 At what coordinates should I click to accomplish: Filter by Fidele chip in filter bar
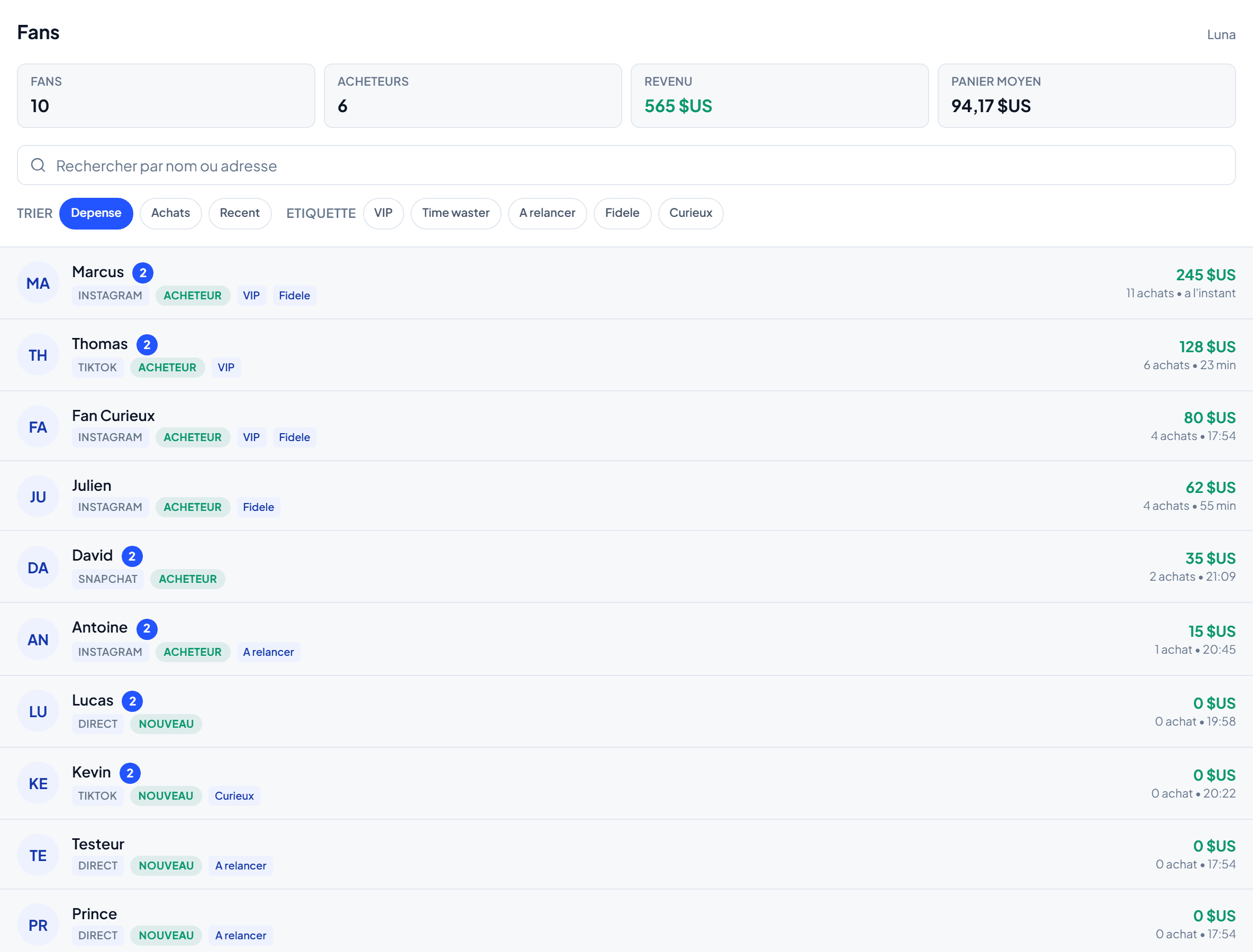[x=622, y=213]
